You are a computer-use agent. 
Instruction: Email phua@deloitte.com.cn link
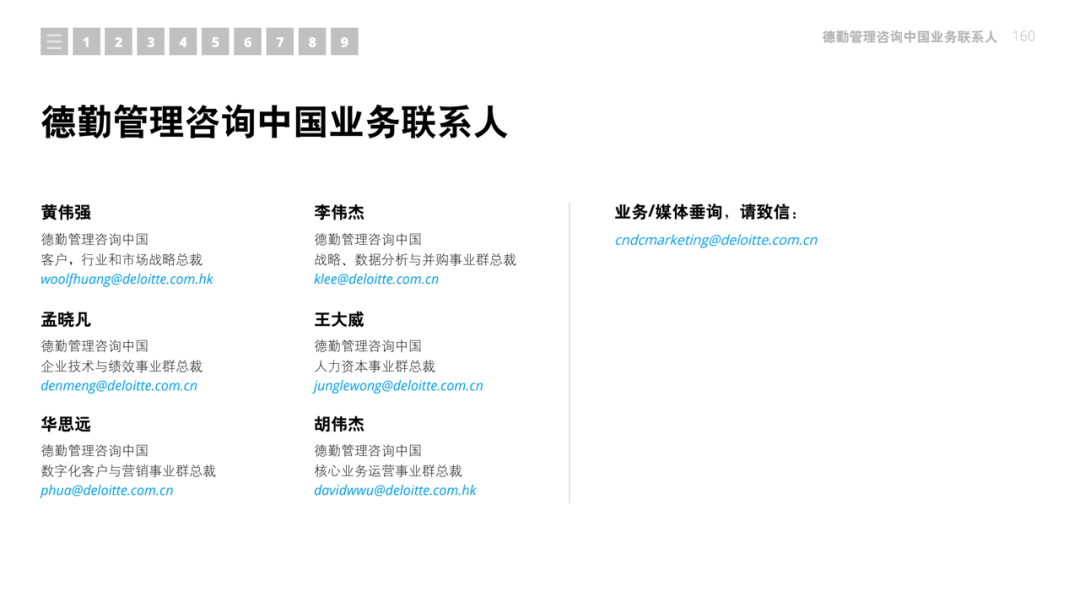(x=107, y=491)
